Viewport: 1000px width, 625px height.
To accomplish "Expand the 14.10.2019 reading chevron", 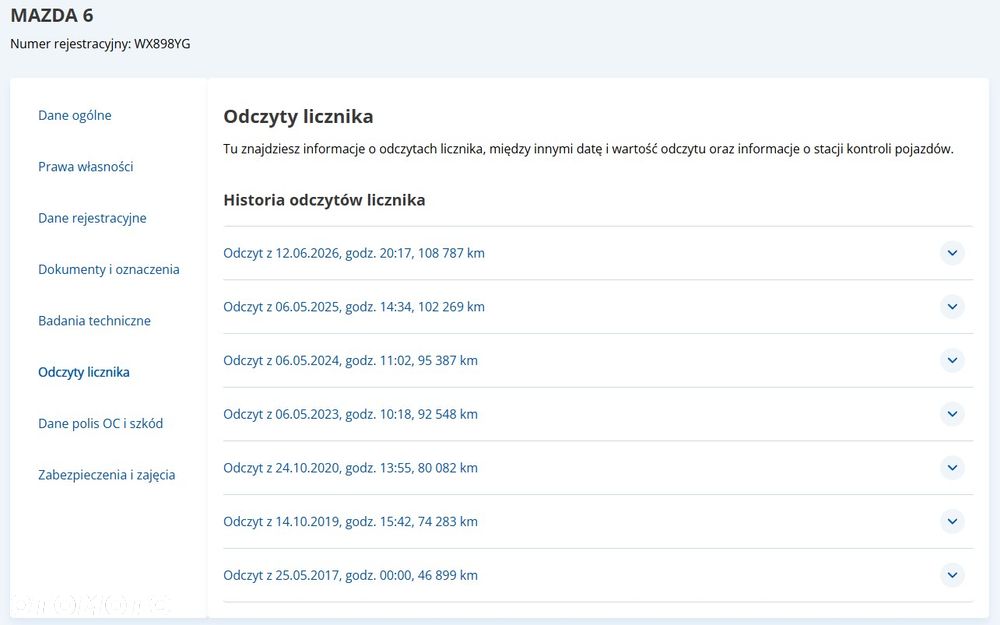I will tap(952, 521).
